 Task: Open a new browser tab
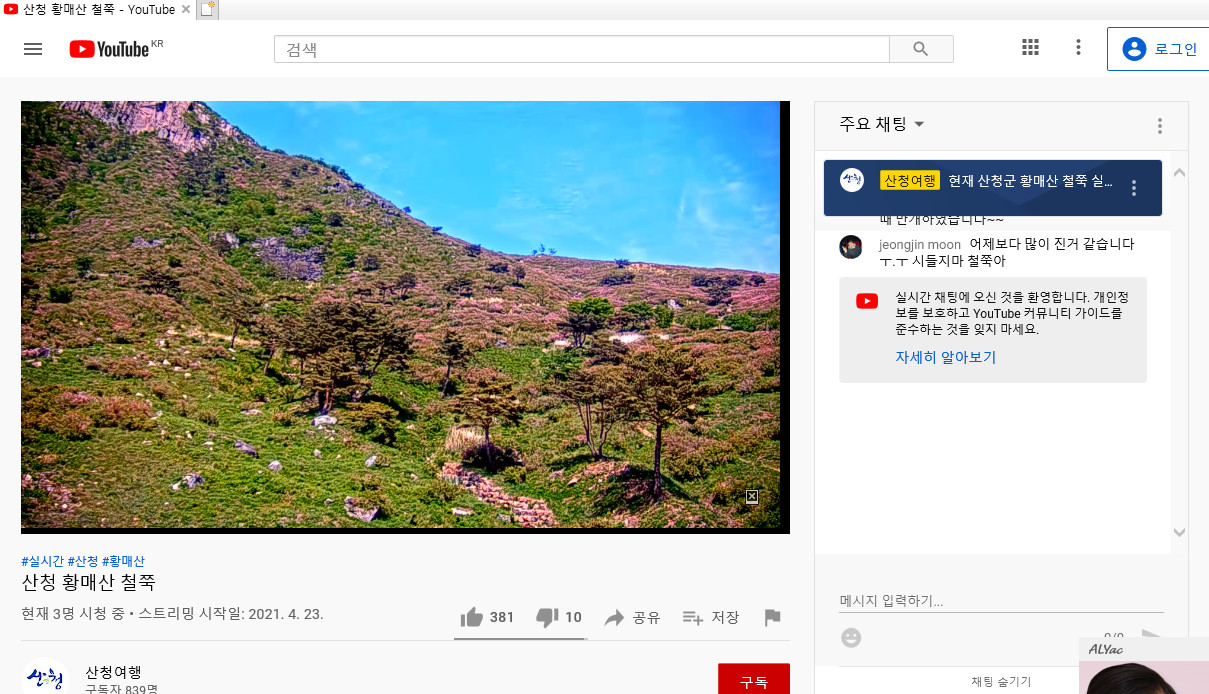pos(207,10)
